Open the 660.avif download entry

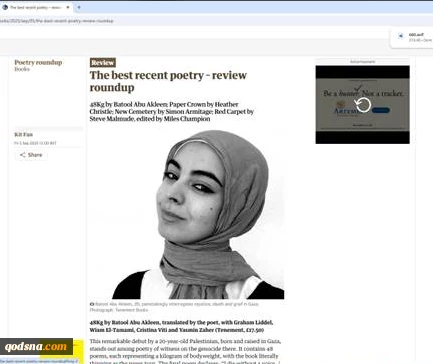pyautogui.click(x=413, y=37)
